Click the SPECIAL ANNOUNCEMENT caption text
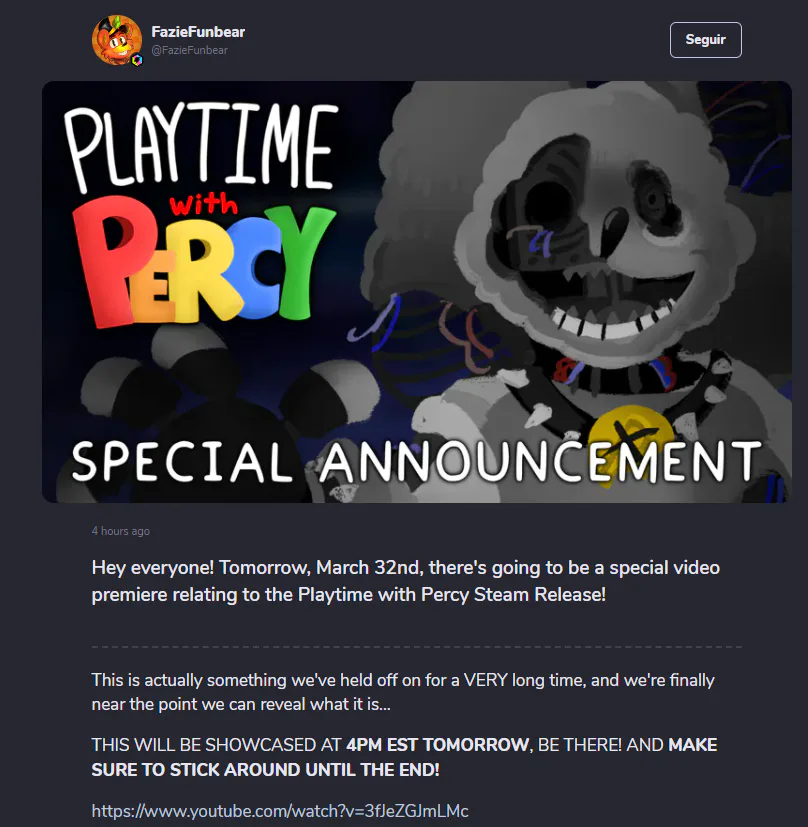 (416, 462)
